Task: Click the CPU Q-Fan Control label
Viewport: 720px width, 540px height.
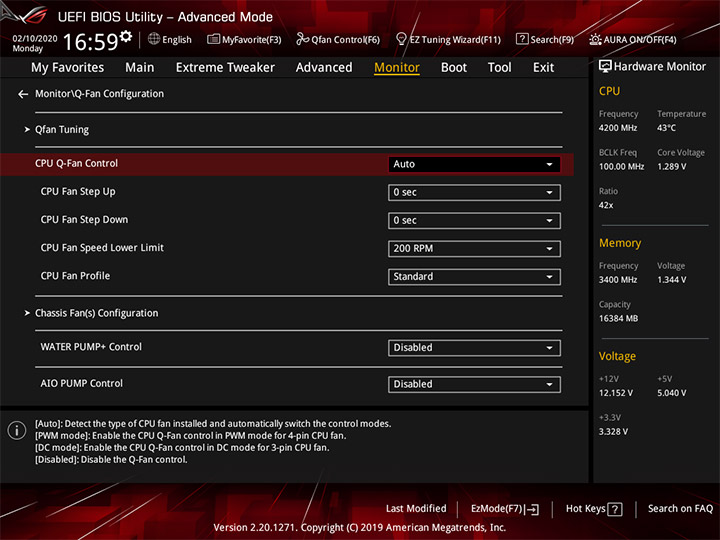Action: pos(76,163)
